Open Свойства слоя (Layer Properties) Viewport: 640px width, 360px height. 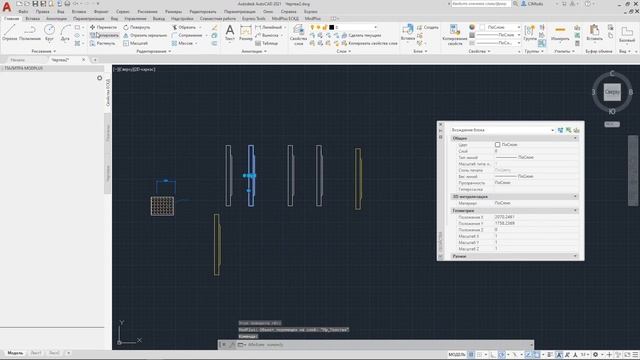[298, 34]
